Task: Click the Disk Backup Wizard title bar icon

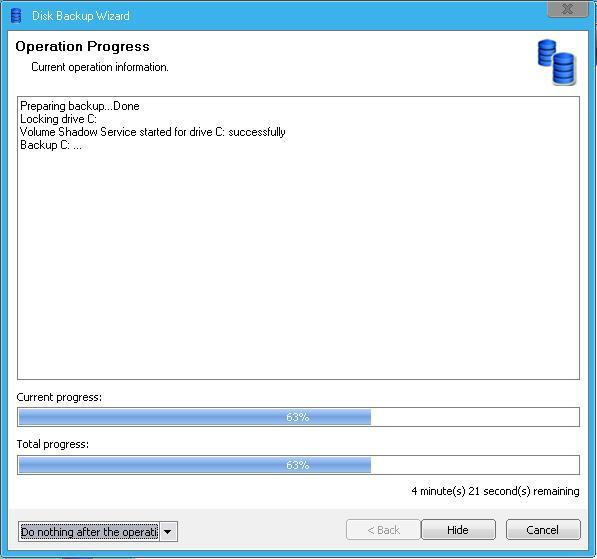Action: 16,16
